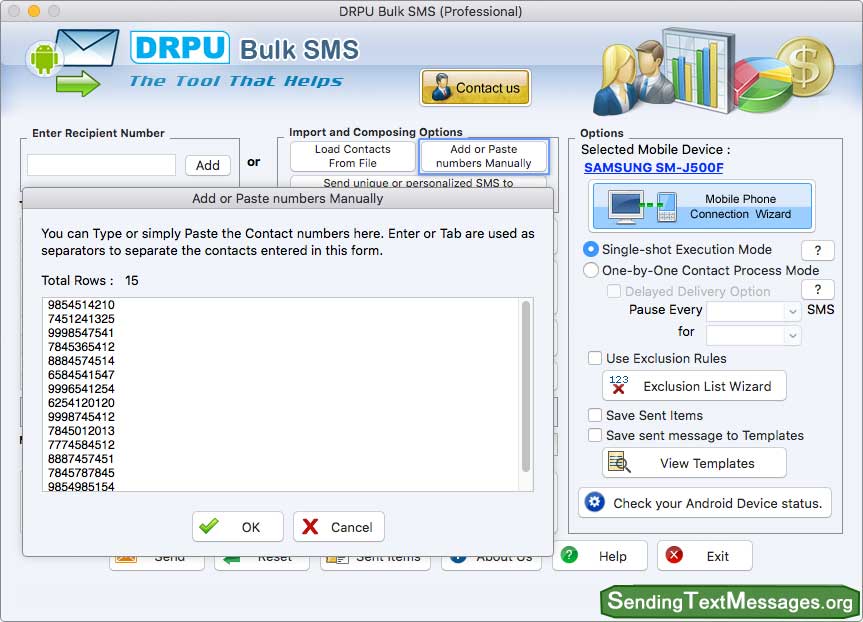Select number 7451241325 in the list
The image size is (863, 622).
tap(81, 319)
